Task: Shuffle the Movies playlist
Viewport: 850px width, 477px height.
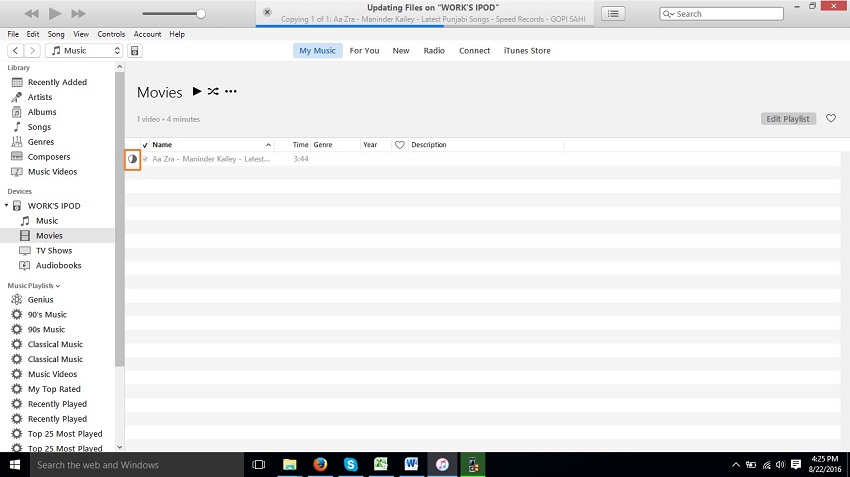Action: (213, 92)
